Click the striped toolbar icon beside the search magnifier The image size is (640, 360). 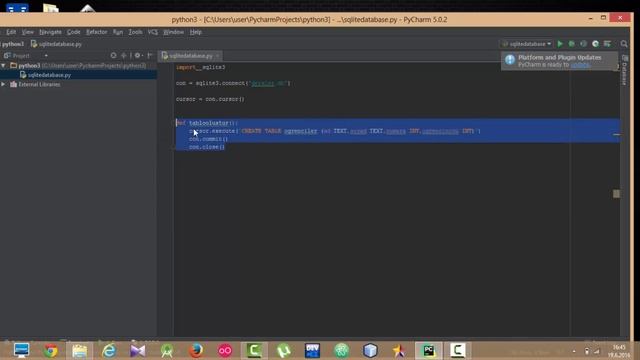tap(607, 44)
